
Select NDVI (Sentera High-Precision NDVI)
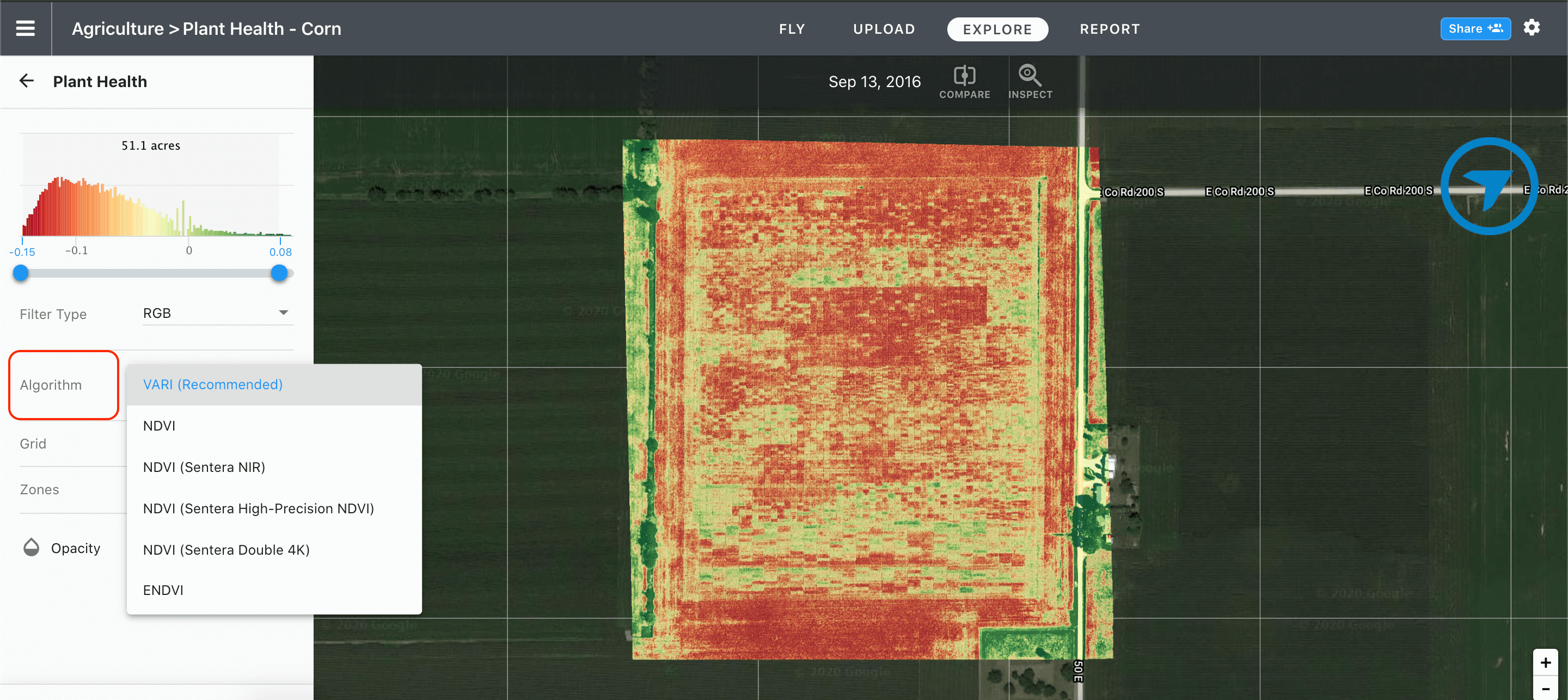point(274,508)
